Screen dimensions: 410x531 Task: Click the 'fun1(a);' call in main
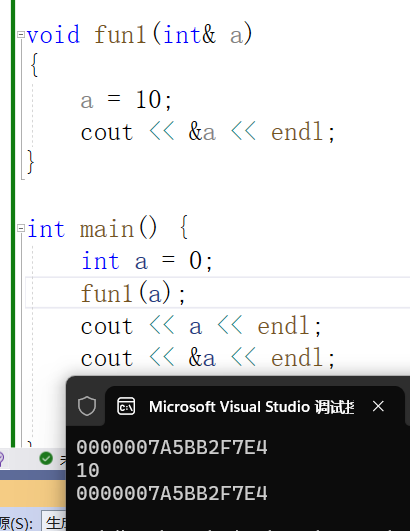[x=133, y=293]
